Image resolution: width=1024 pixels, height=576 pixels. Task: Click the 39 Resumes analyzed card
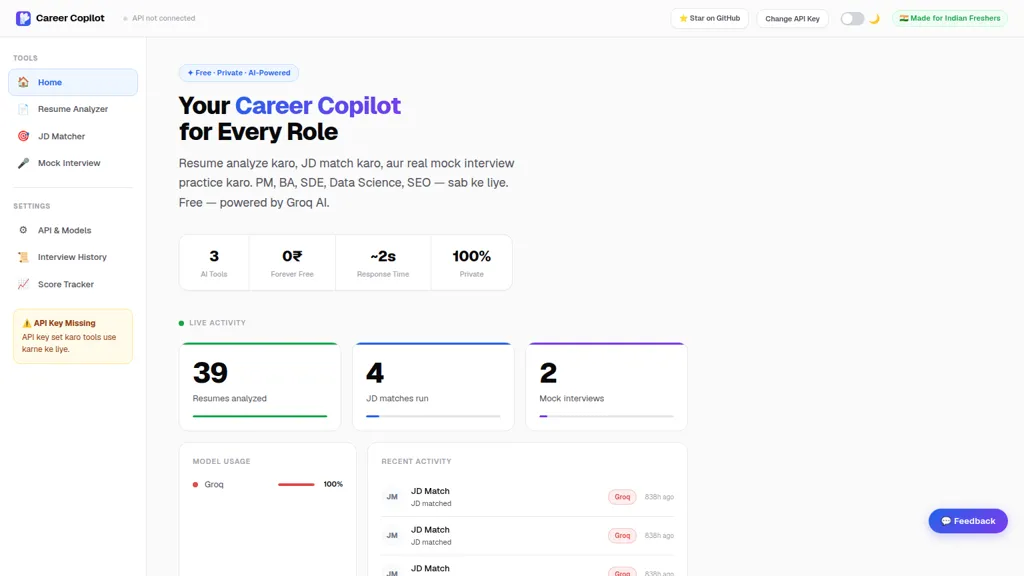coord(260,387)
